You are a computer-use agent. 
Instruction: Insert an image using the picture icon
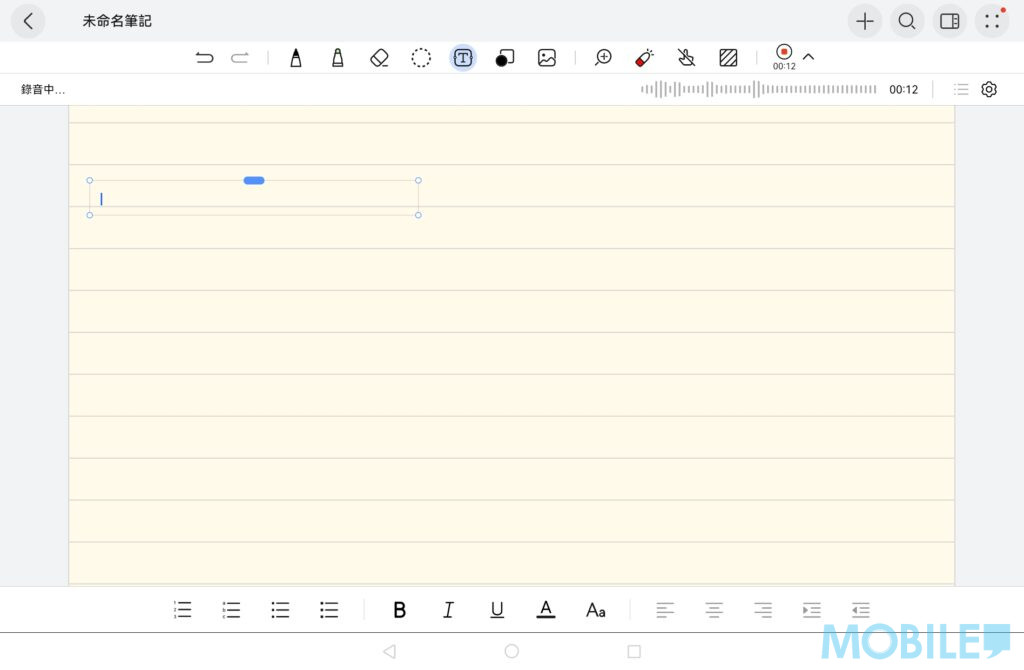[546, 58]
